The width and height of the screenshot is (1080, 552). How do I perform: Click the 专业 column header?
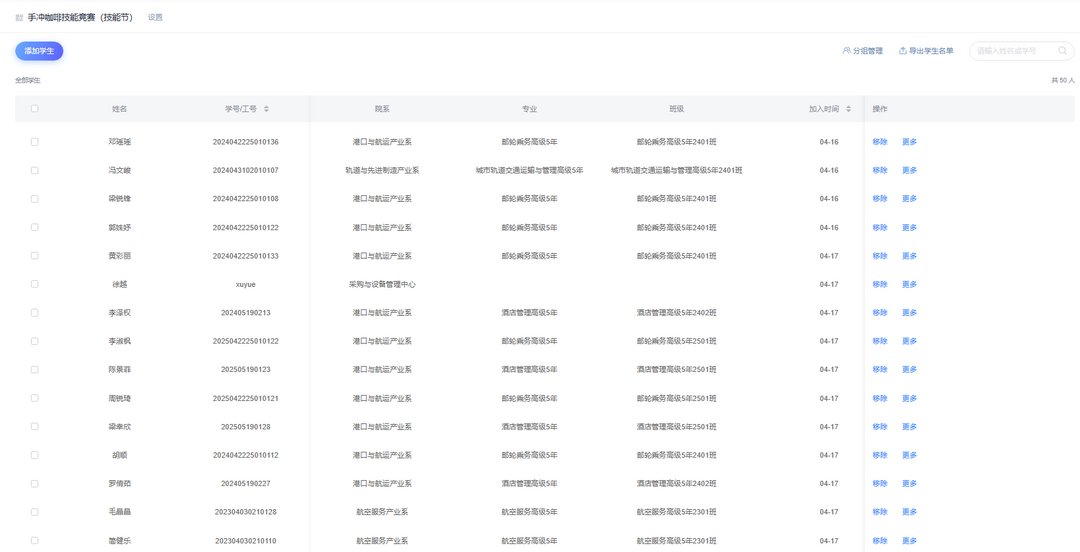click(530, 109)
